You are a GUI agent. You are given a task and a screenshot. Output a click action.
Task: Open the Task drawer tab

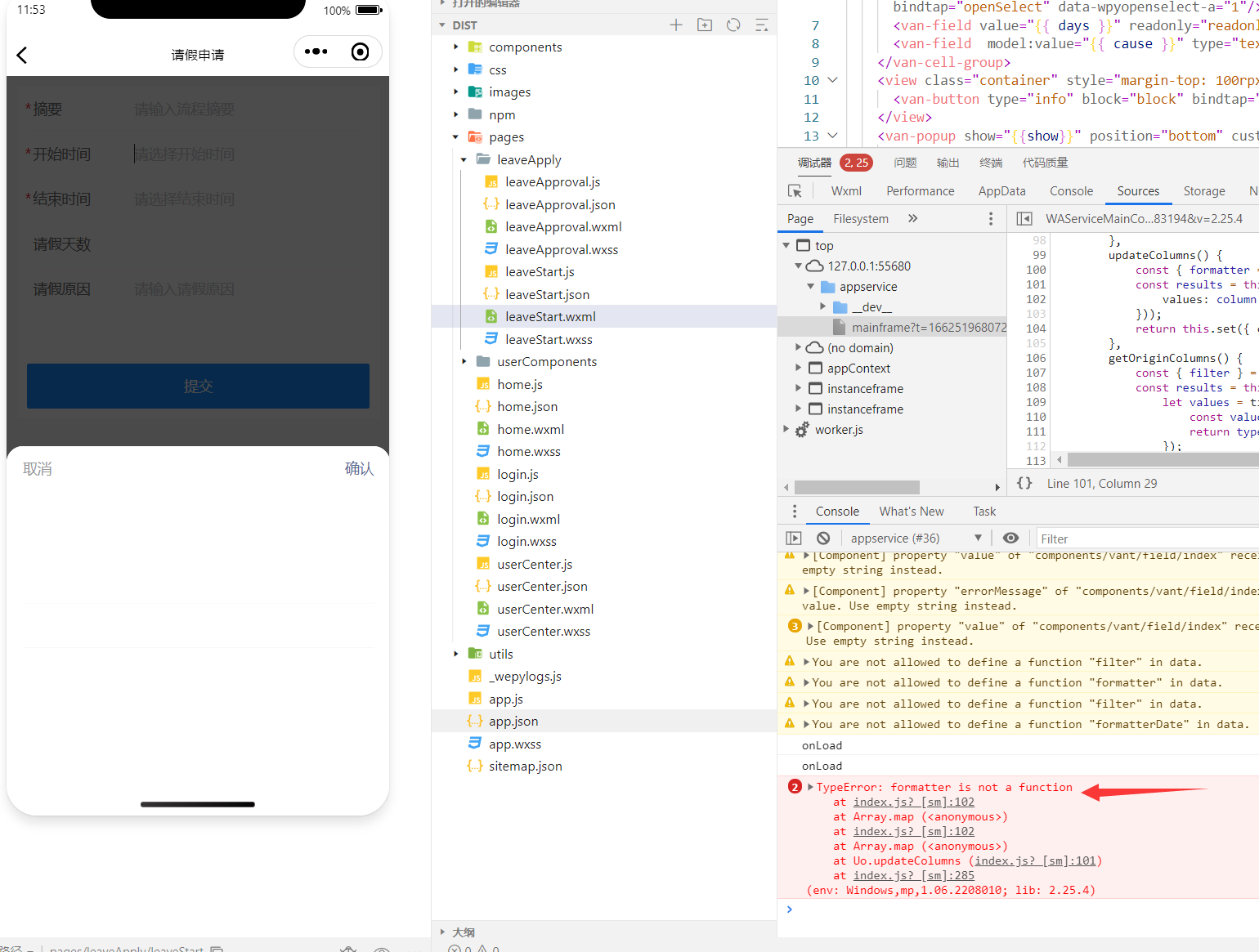click(x=984, y=512)
